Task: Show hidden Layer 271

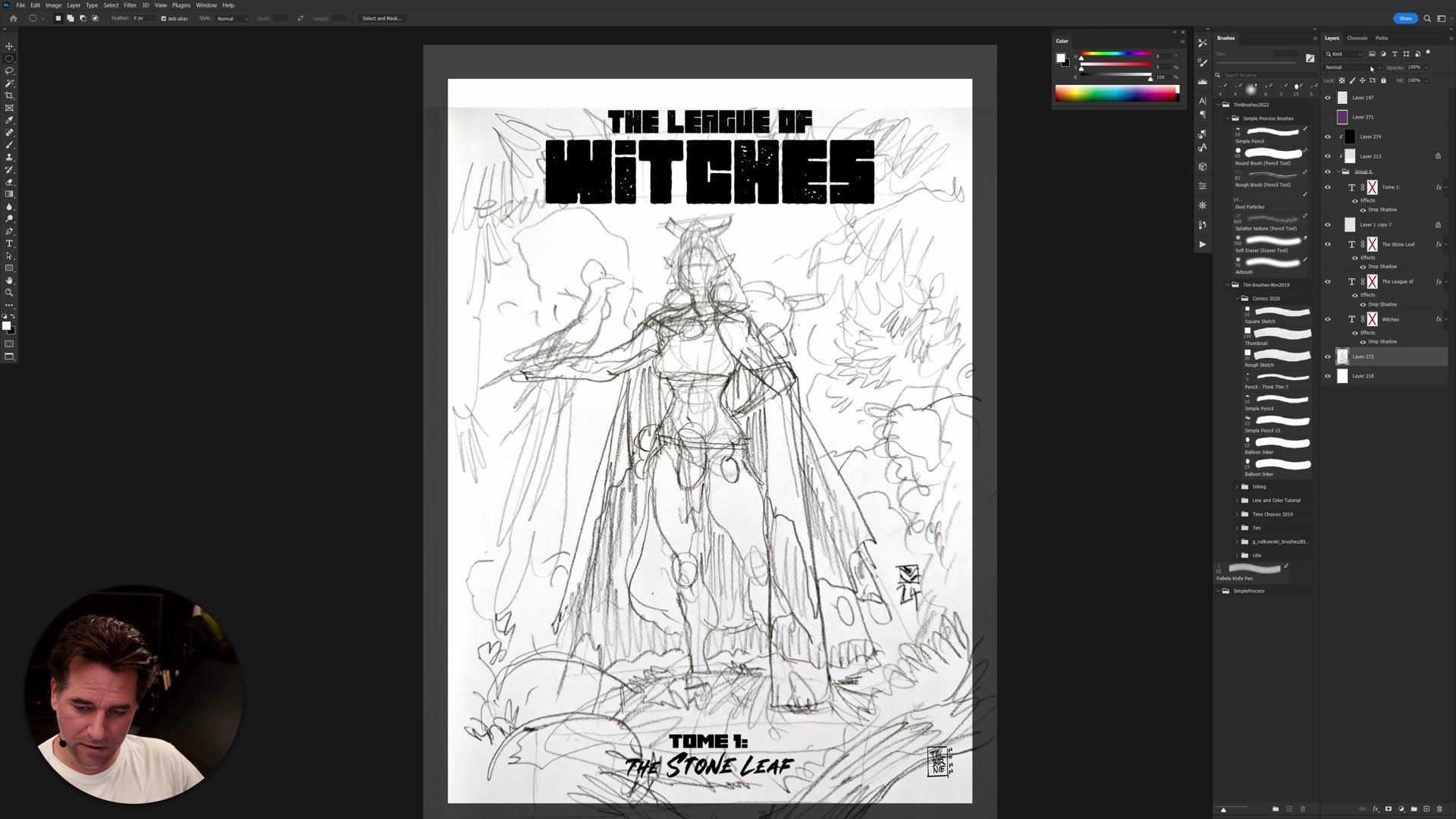Action: pyautogui.click(x=1327, y=117)
